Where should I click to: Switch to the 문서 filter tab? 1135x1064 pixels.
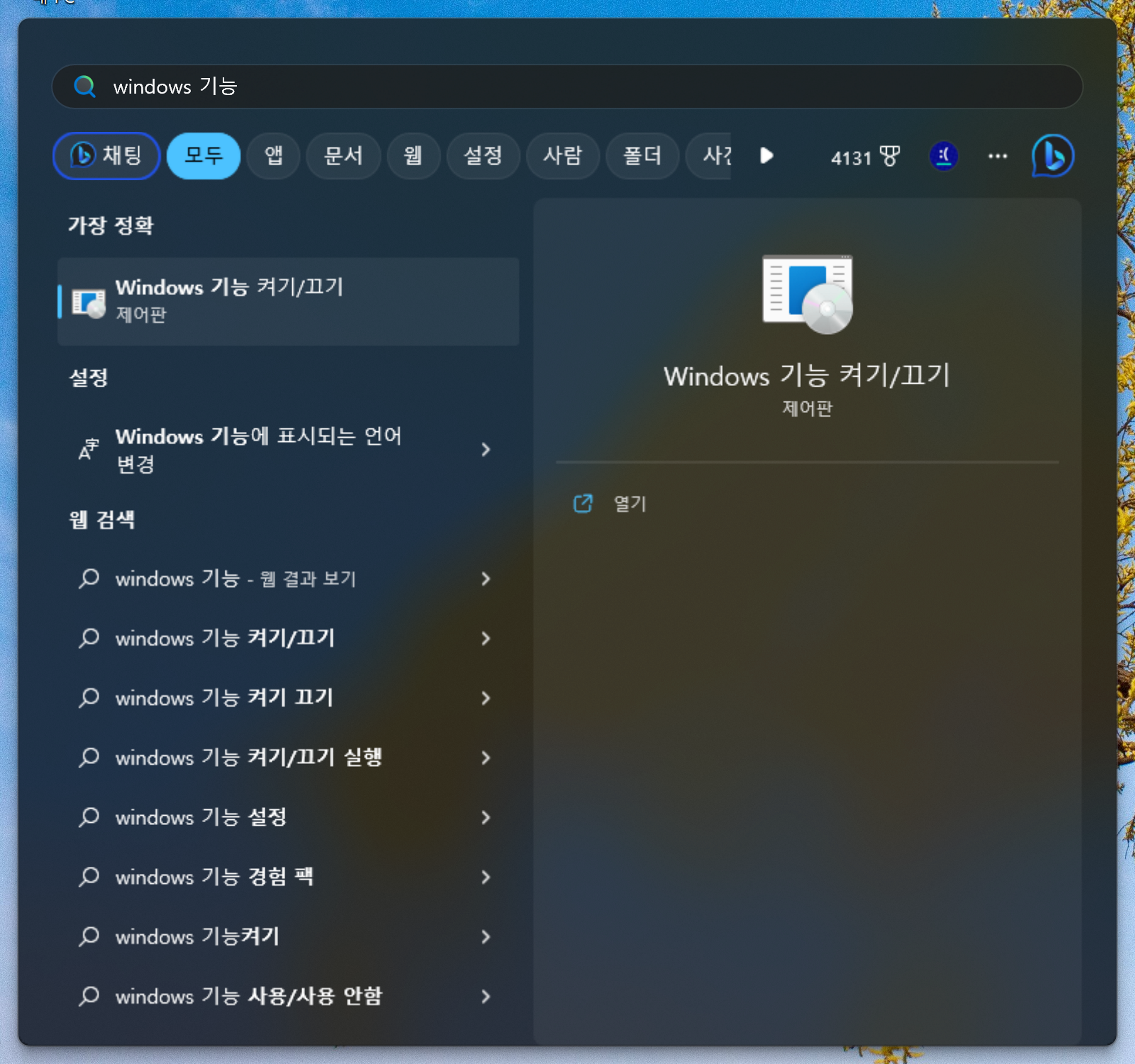point(343,156)
